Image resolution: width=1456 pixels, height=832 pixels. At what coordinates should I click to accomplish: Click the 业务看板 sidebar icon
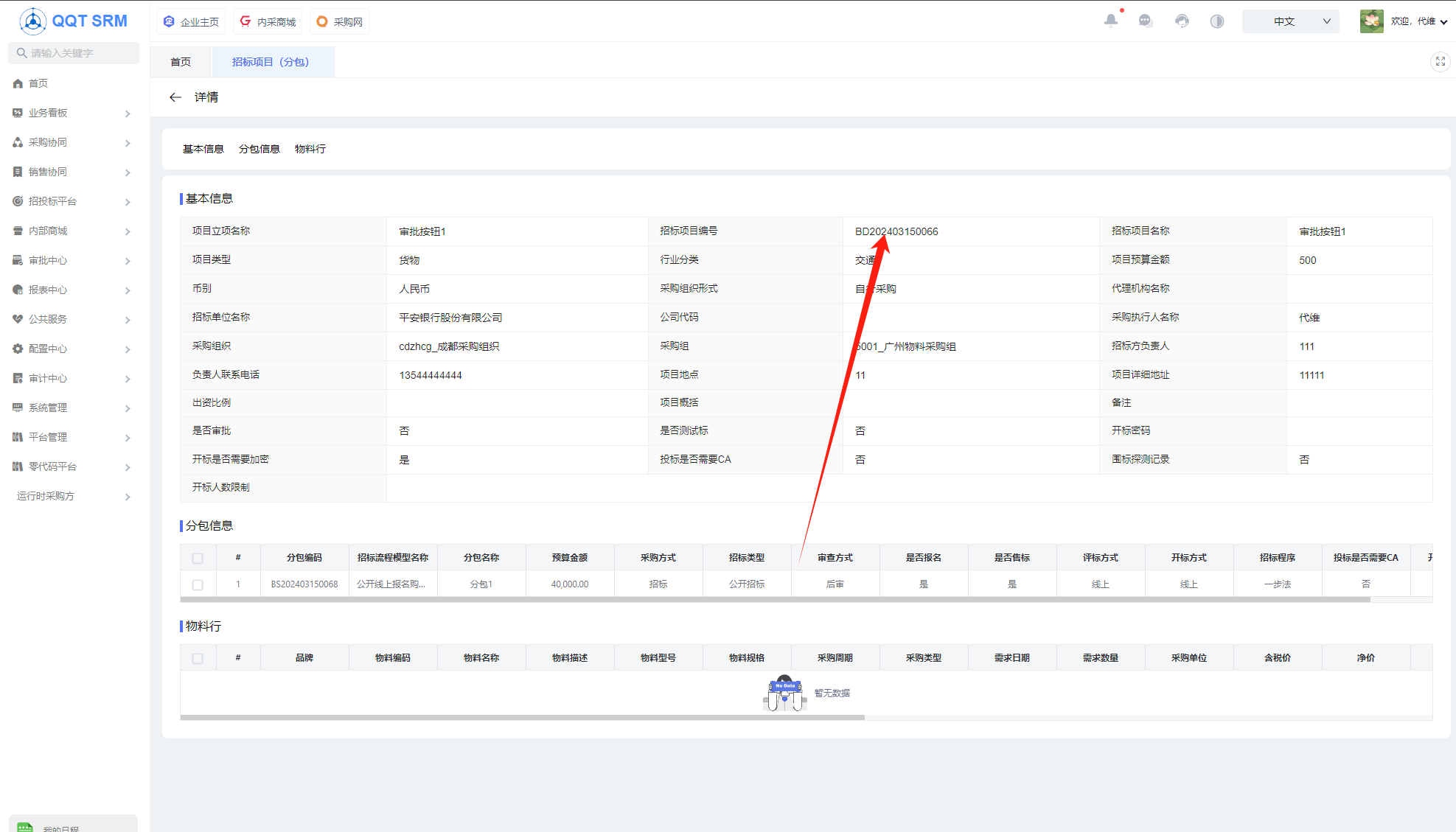tap(18, 113)
